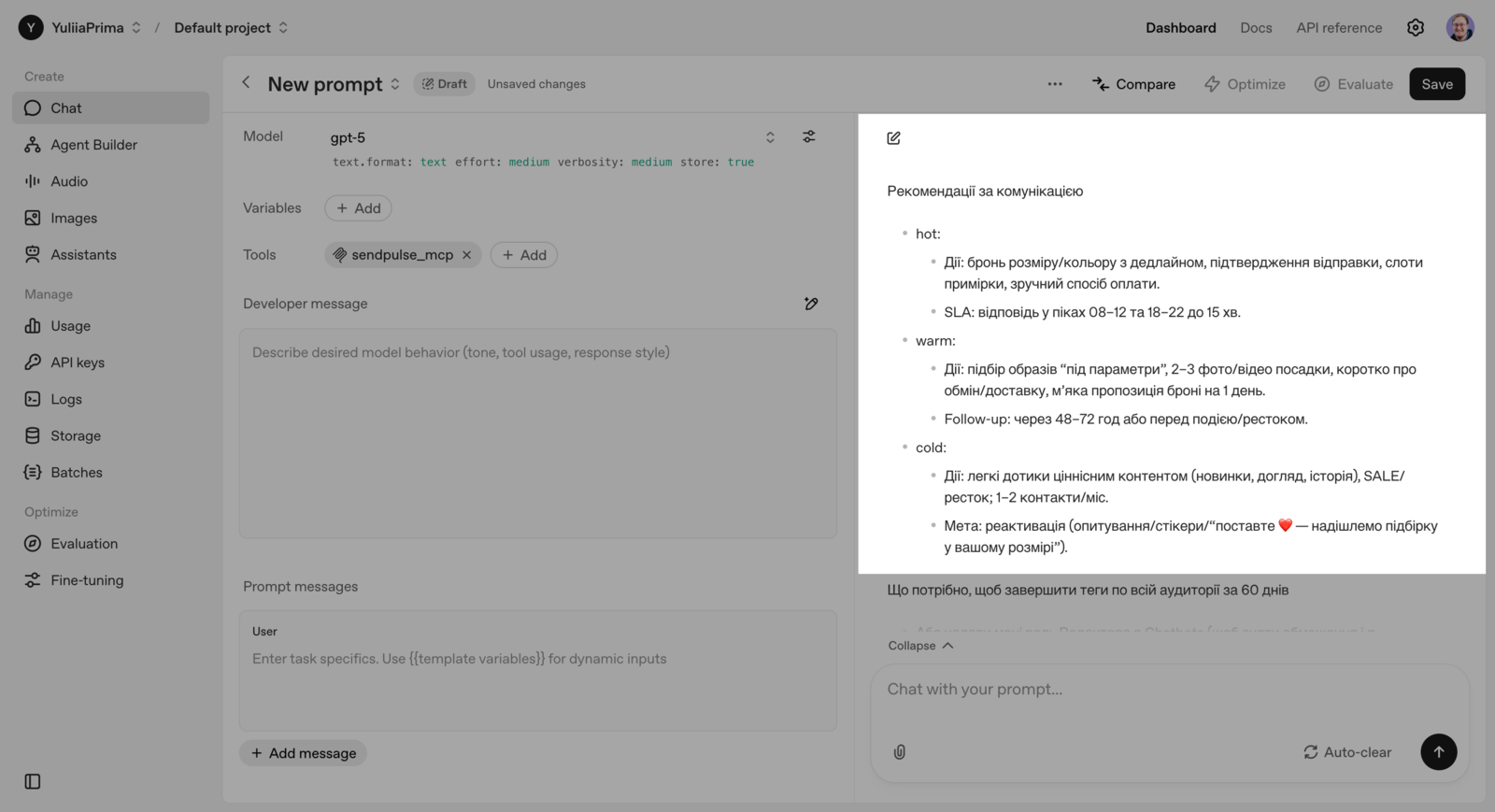Open Agent Builder in sidebar

pyautogui.click(x=93, y=145)
